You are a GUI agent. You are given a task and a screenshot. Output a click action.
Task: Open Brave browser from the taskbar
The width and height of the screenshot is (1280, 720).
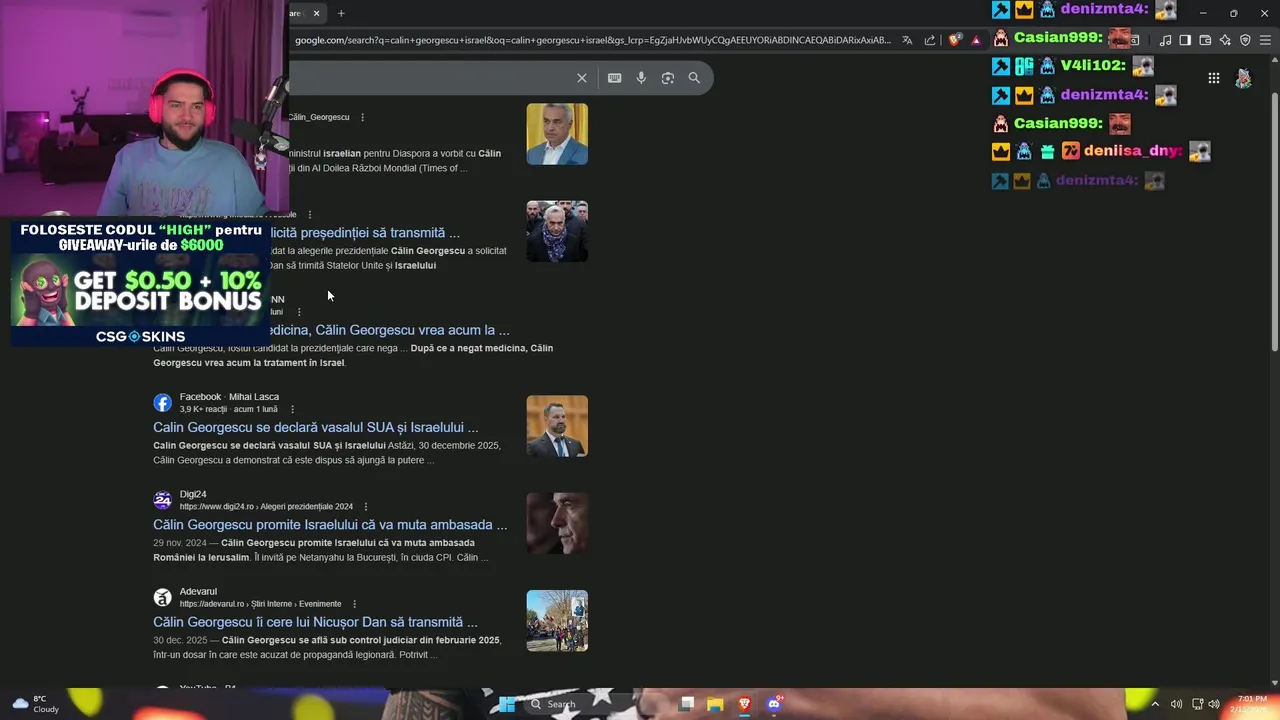click(744, 704)
